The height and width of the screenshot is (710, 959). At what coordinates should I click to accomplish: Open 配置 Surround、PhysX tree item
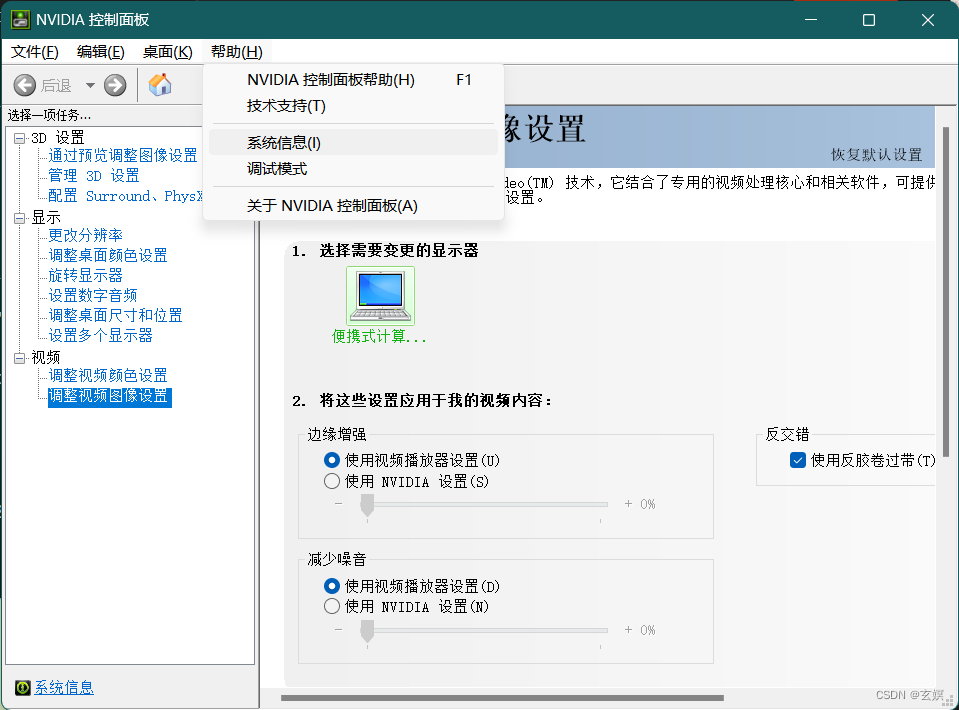tap(125, 196)
